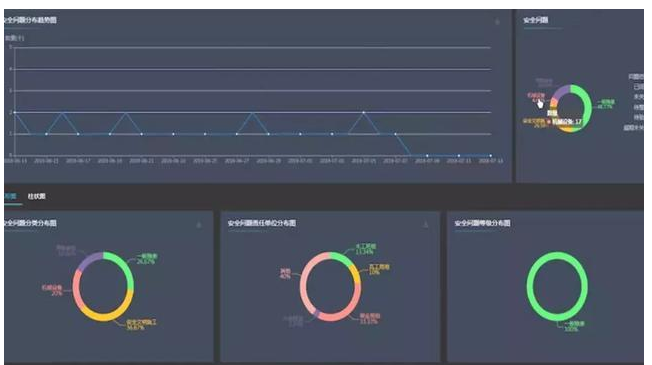Click the 机械设备: 17 tooltip text

point(567,122)
